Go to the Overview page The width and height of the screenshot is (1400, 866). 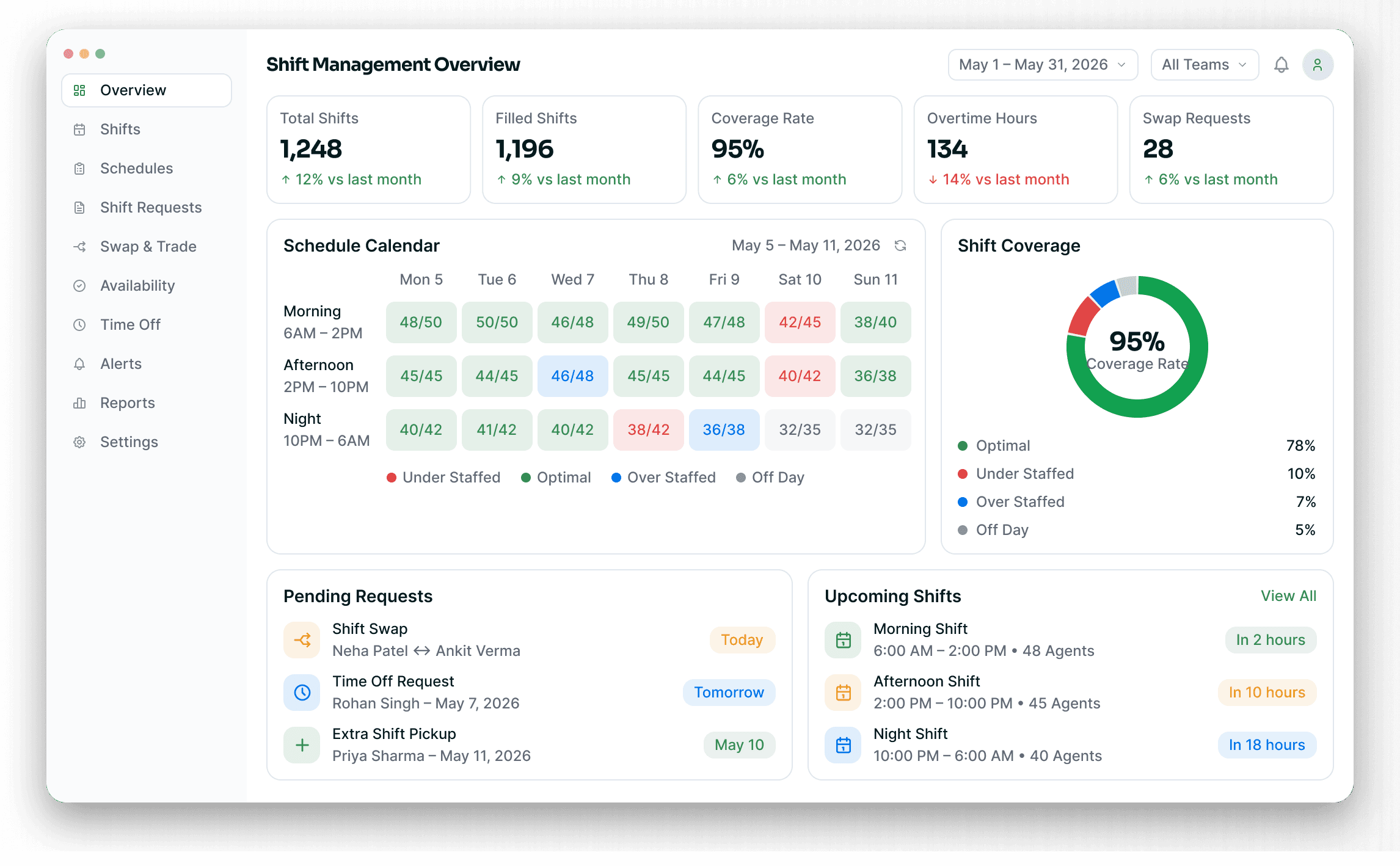(147, 90)
